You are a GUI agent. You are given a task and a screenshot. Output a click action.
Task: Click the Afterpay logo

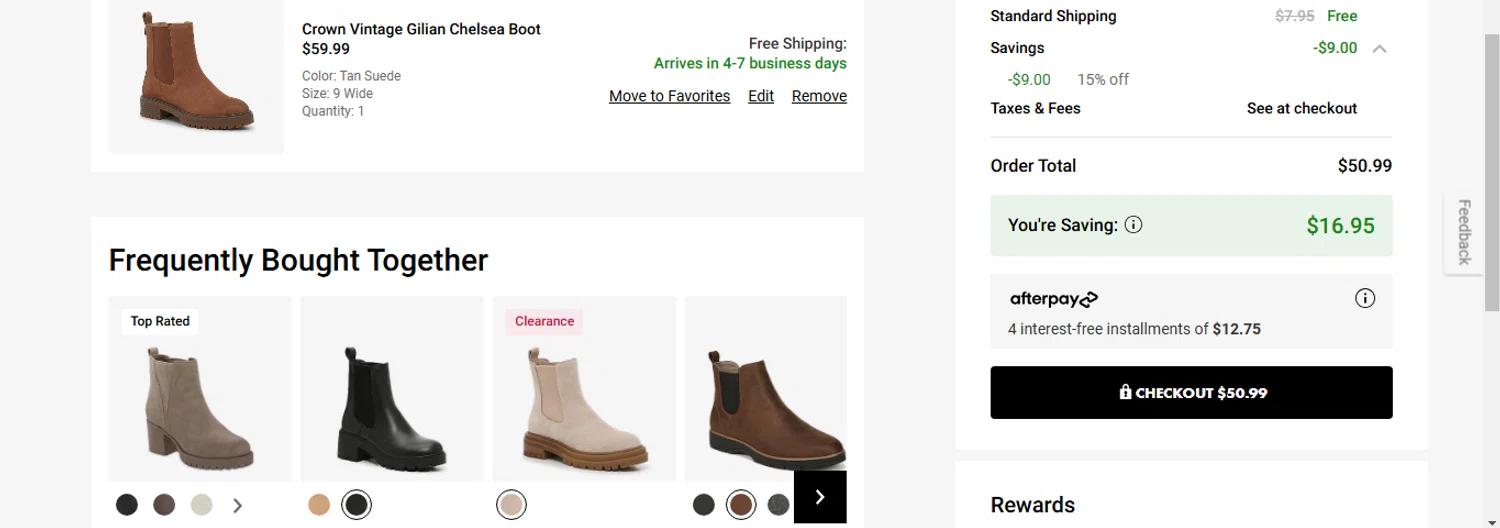(x=1054, y=299)
